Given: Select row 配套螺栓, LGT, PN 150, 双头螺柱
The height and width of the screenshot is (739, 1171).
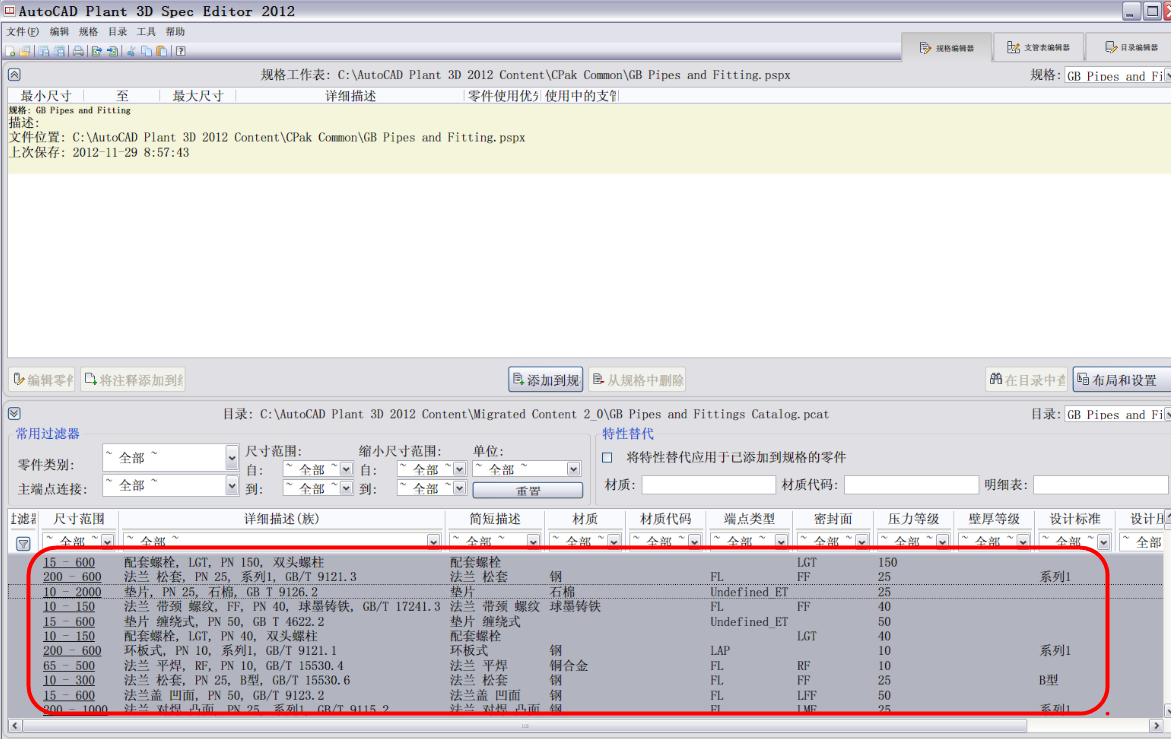Looking at the screenshot, I should (x=586, y=562).
